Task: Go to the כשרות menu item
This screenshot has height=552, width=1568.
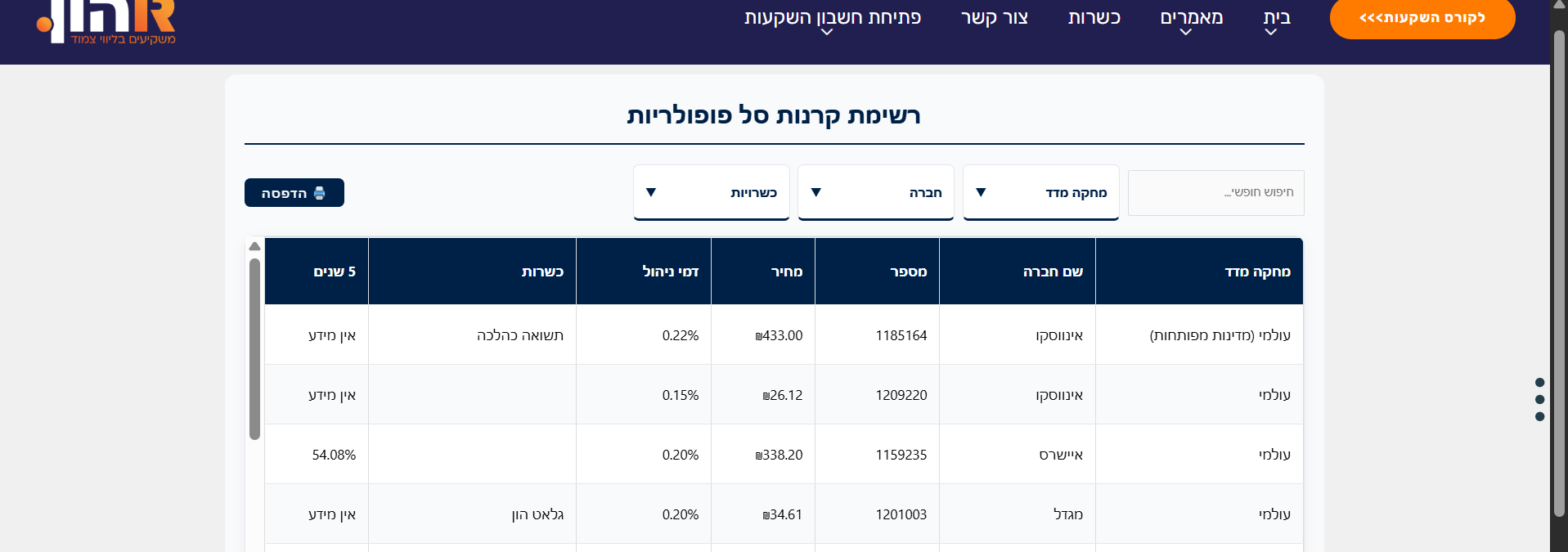Action: coord(1094,17)
